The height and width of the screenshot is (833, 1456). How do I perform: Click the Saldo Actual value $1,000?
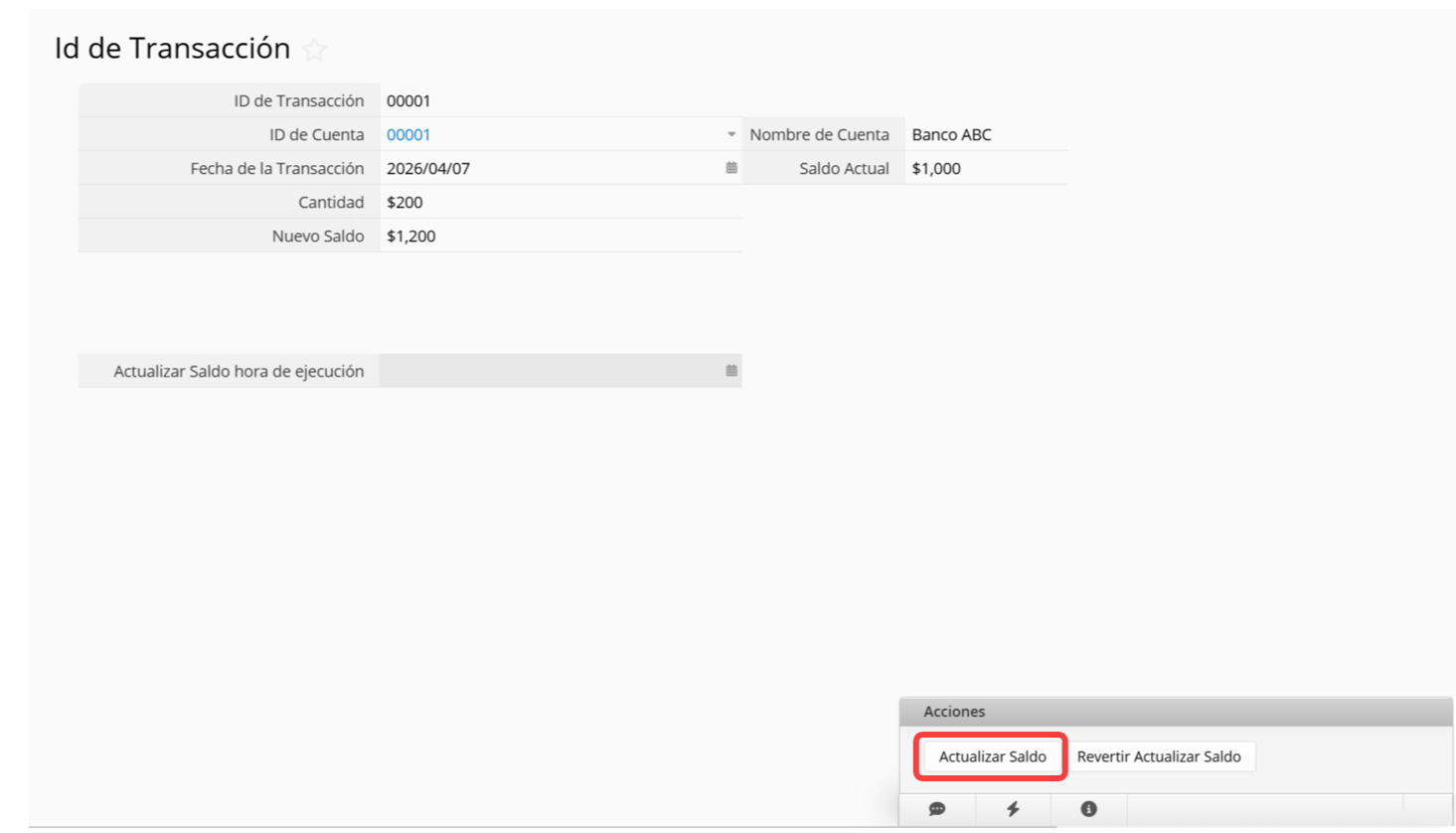pos(936,168)
